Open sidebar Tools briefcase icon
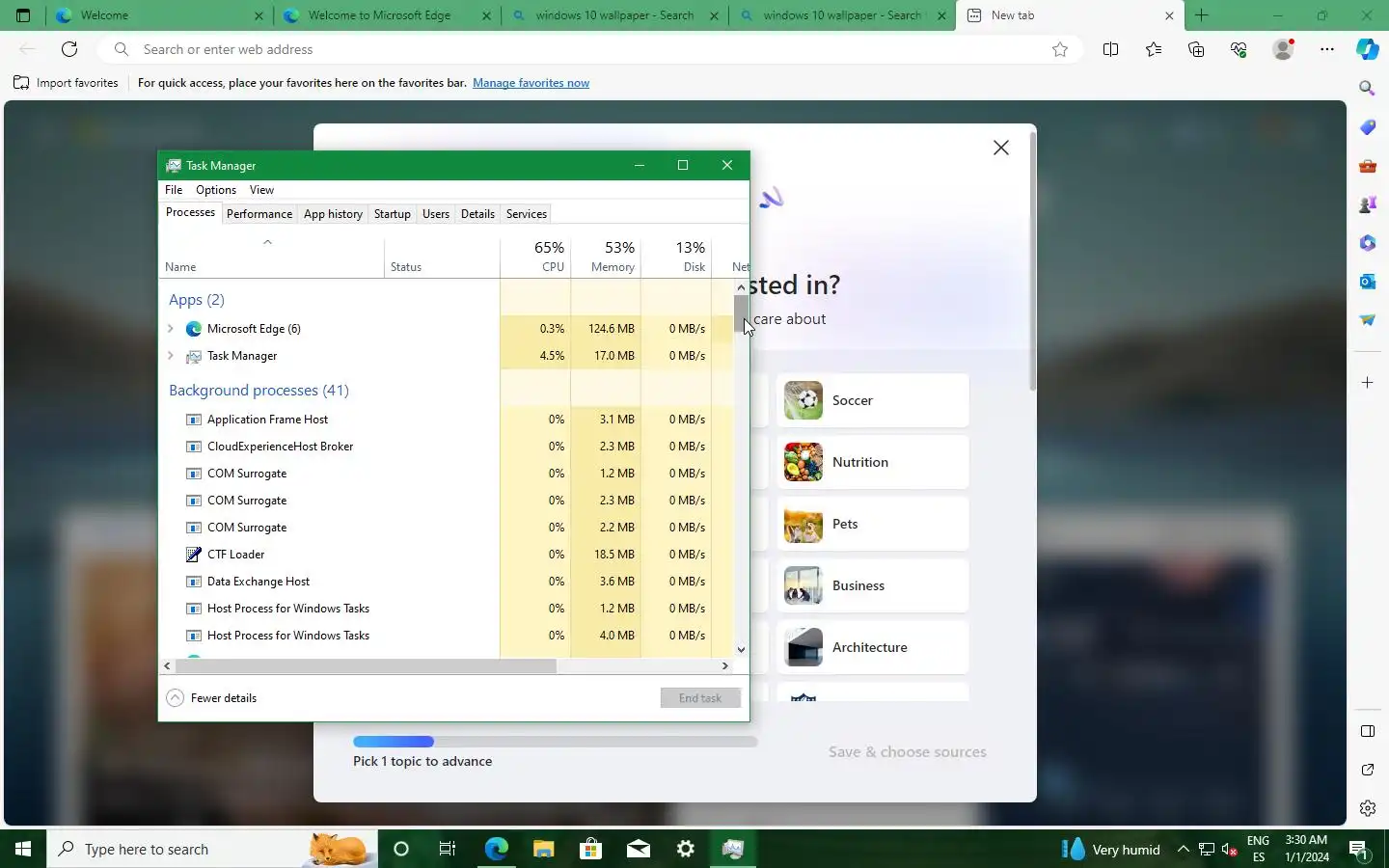Viewport: 1389px width, 868px height. pyautogui.click(x=1367, y=166)
